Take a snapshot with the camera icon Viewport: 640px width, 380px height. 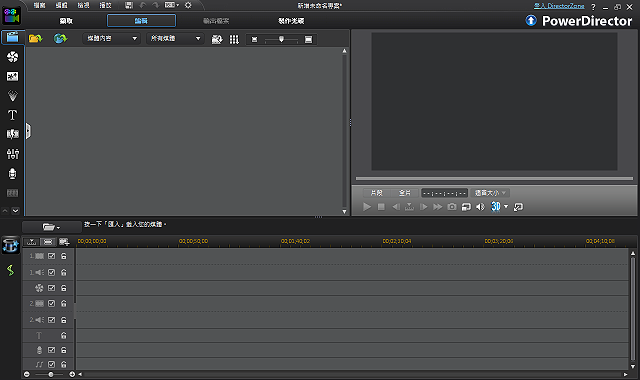tap(451, 207)
